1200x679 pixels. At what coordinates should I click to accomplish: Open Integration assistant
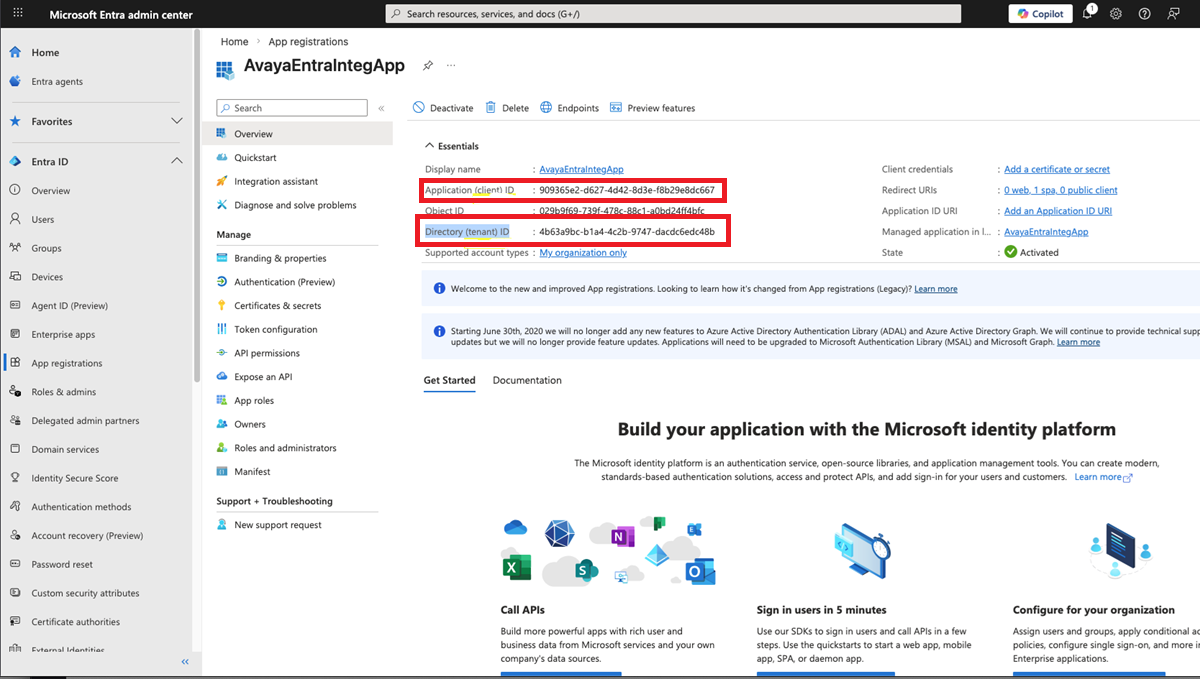[x=276, y=182]
